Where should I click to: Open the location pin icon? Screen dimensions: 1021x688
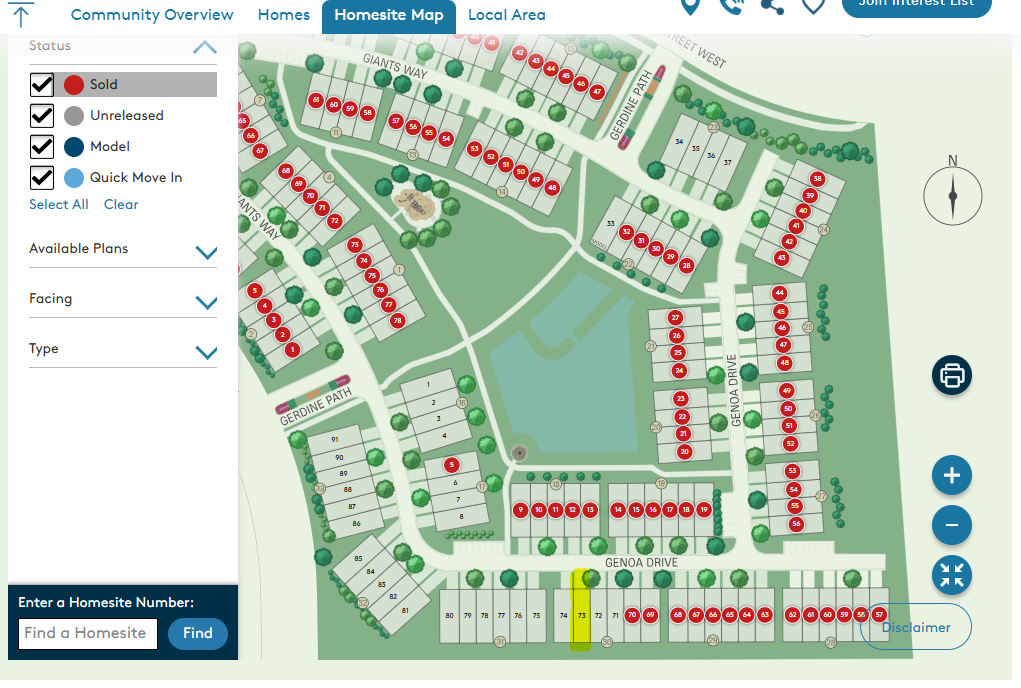click(x=690, y=7)
